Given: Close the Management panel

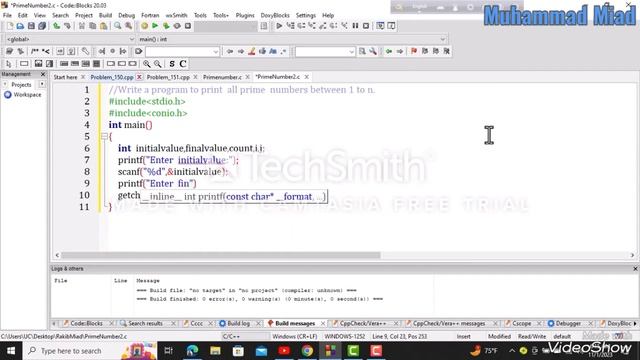Looking at the screenshot, I should [x=43, y=74].
